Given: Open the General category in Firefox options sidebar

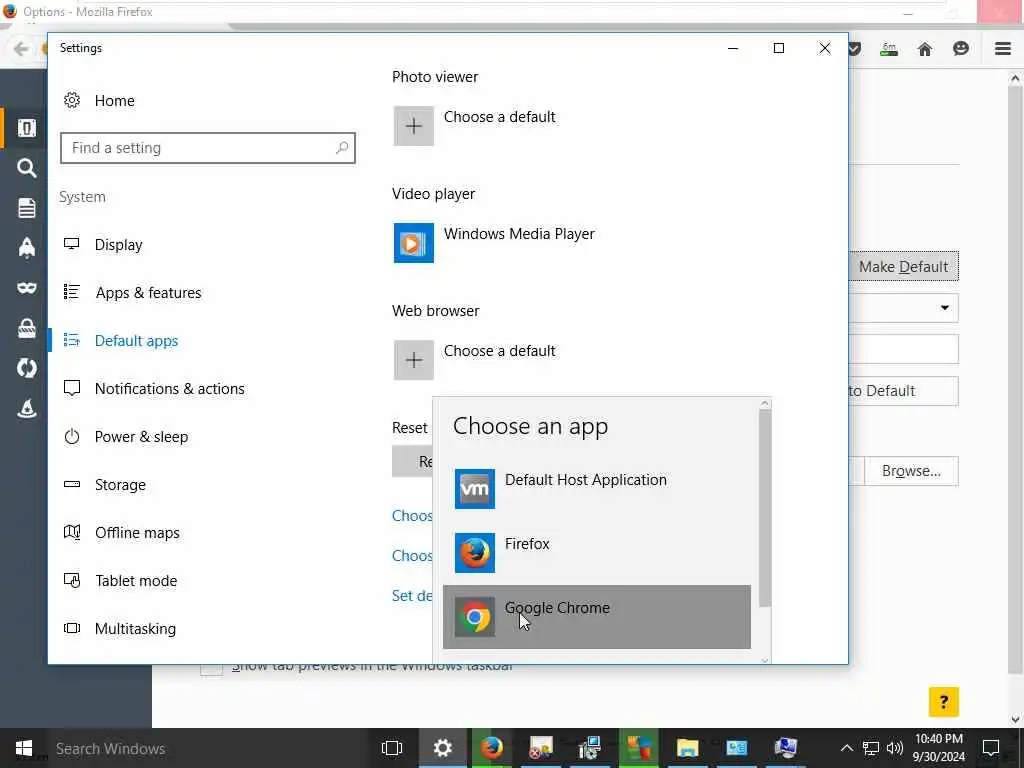Looking at the screenshot, I should pyautogui.click(x=26, y=128).
